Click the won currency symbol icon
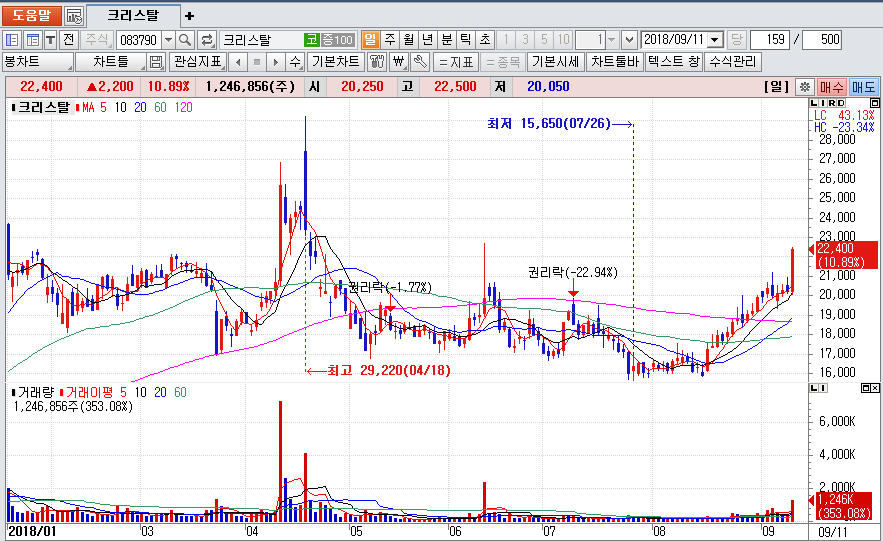 point(398,62)
